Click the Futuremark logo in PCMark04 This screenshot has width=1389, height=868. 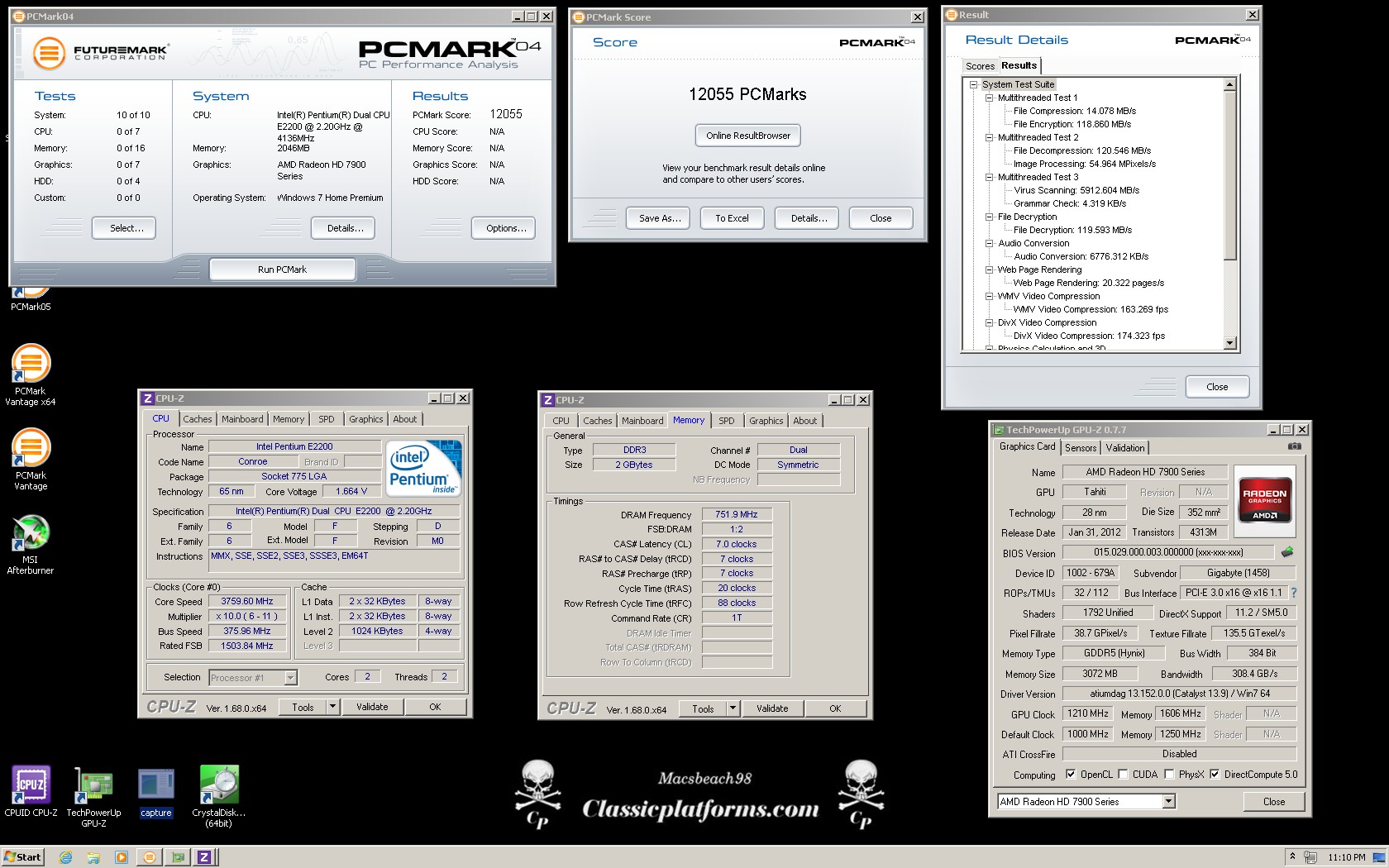pyautogui.click(x=101, y=53)
